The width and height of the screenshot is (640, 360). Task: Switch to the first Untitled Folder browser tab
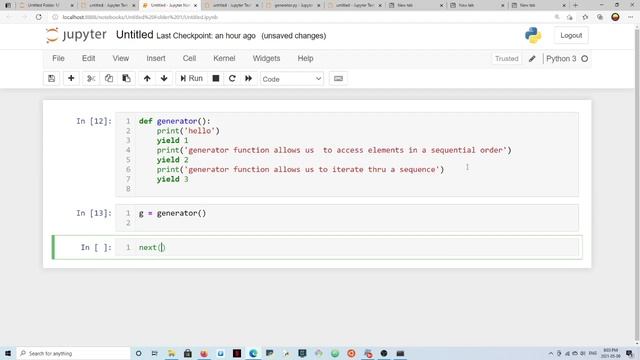[x=43, y=5]
